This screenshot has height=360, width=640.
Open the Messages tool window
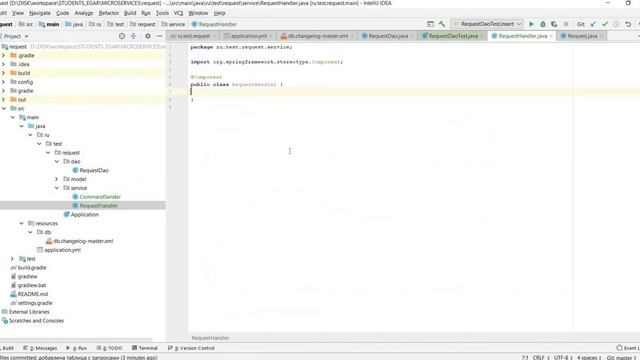click(40, 348)
